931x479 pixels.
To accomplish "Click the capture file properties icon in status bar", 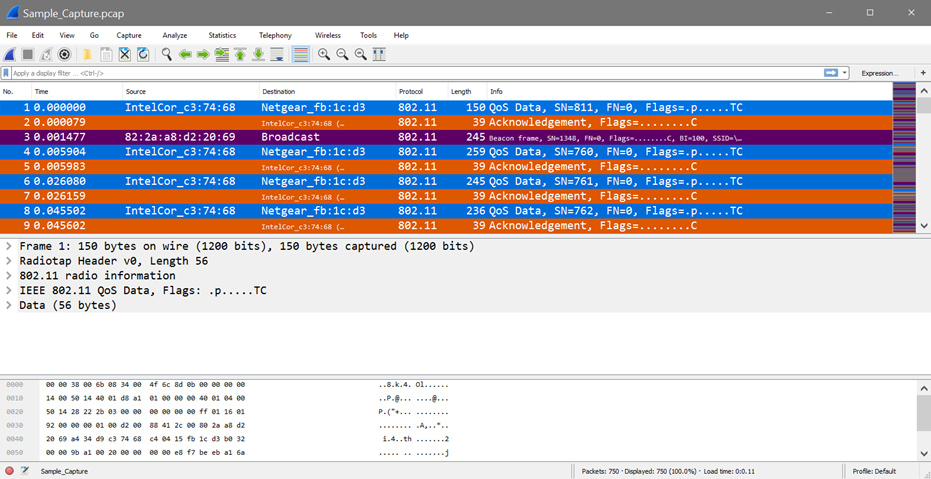I will click(25, 471).
